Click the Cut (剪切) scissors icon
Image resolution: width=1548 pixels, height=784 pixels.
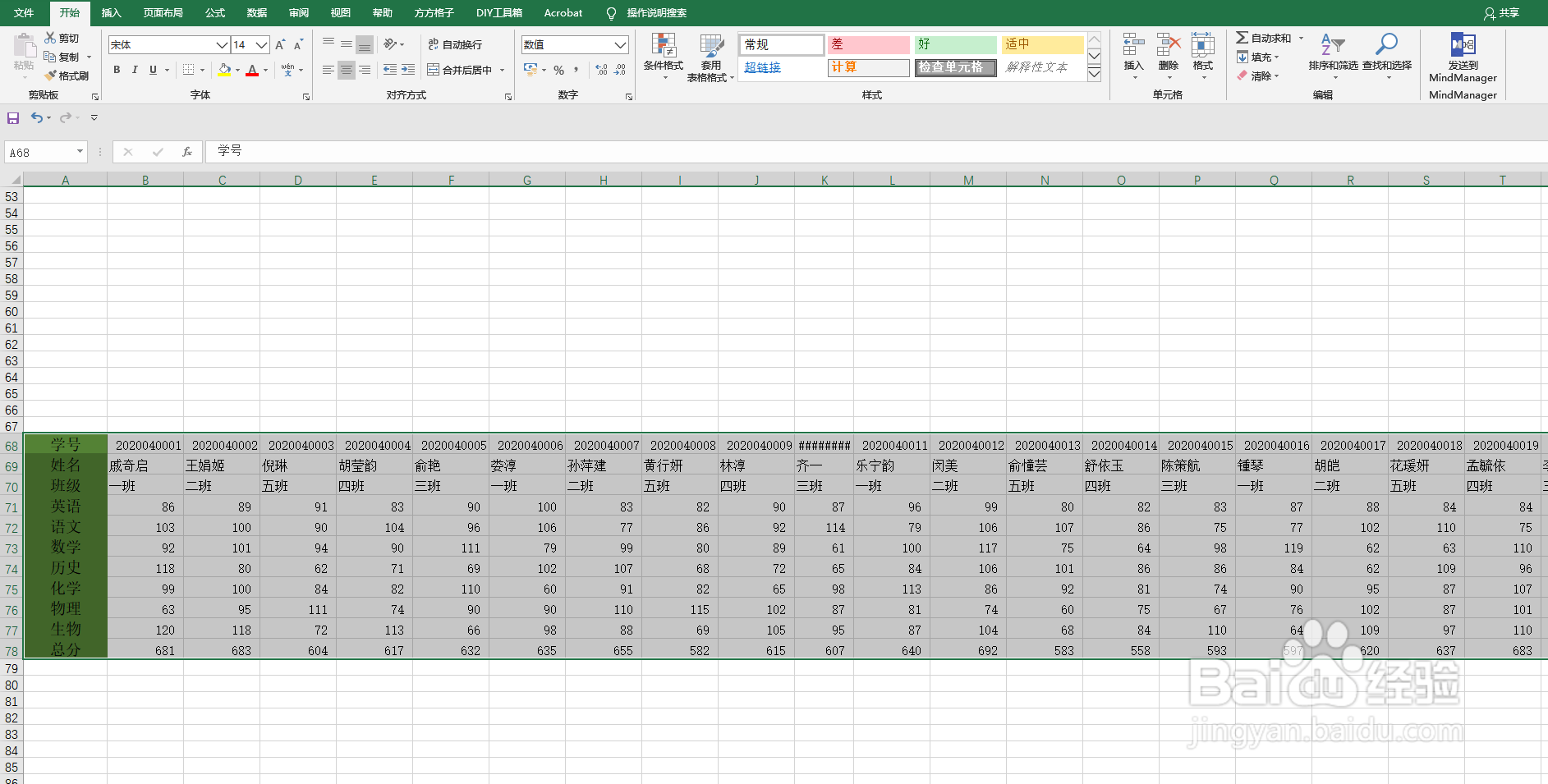(50, 38)
